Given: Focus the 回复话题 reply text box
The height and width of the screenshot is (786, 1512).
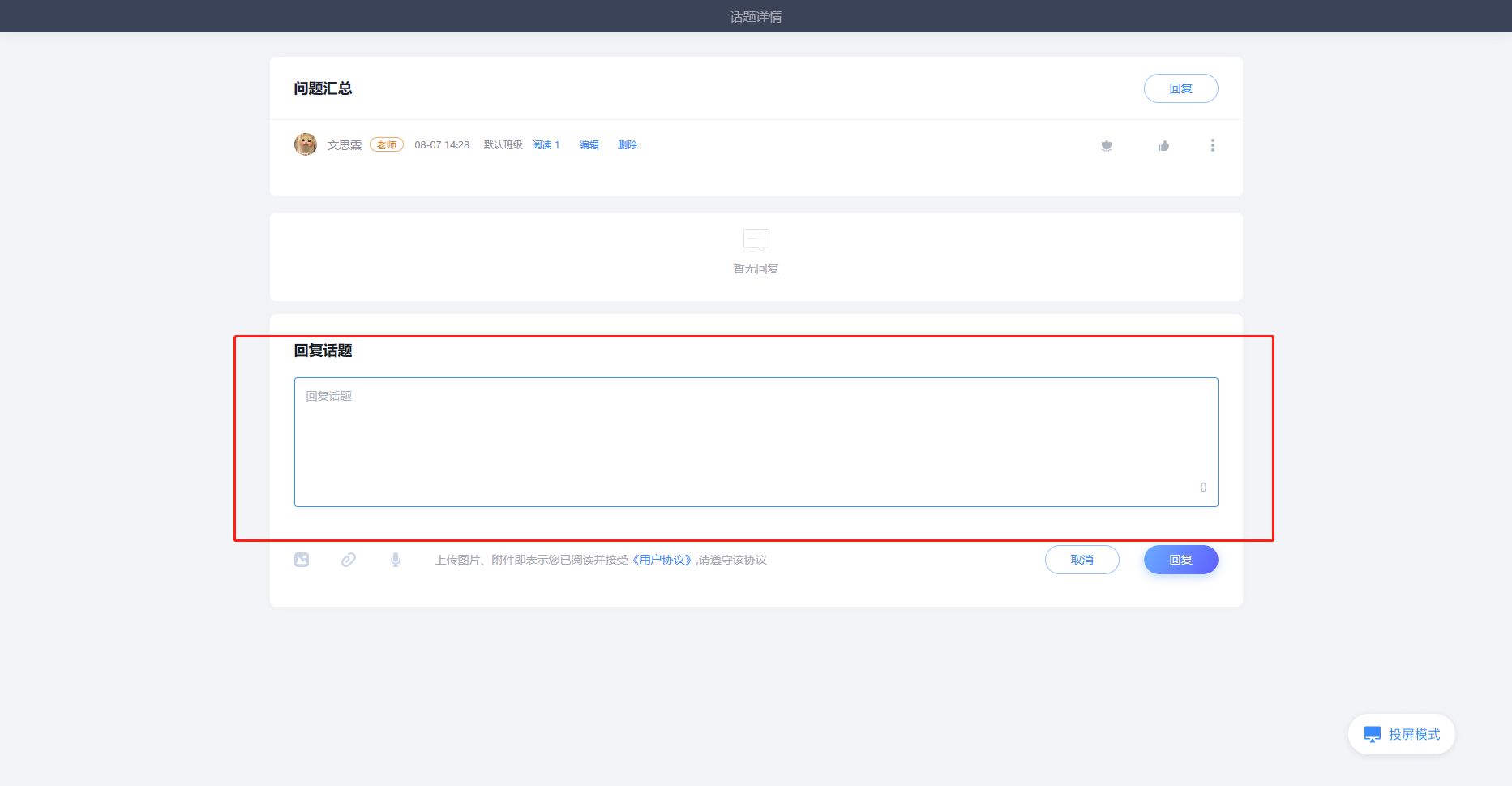Looking at the screenshot, I should coord(756,442).
